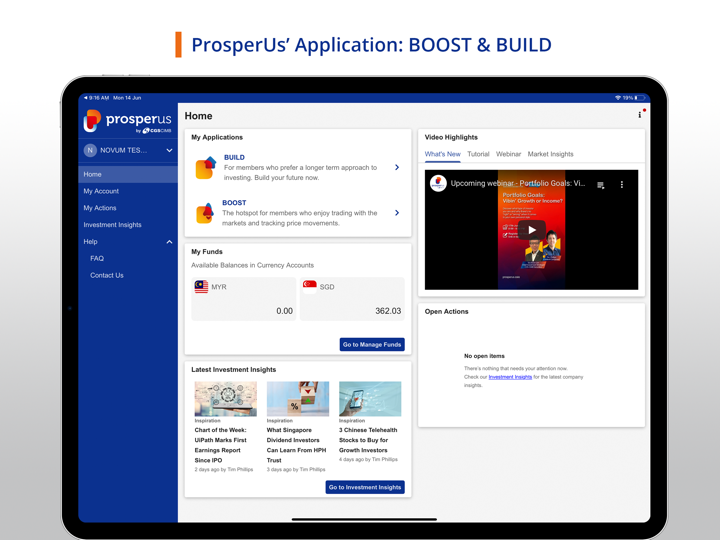Play the upcoming webinar video
This screenshot has width=720, height=540.
click(532, 230)
